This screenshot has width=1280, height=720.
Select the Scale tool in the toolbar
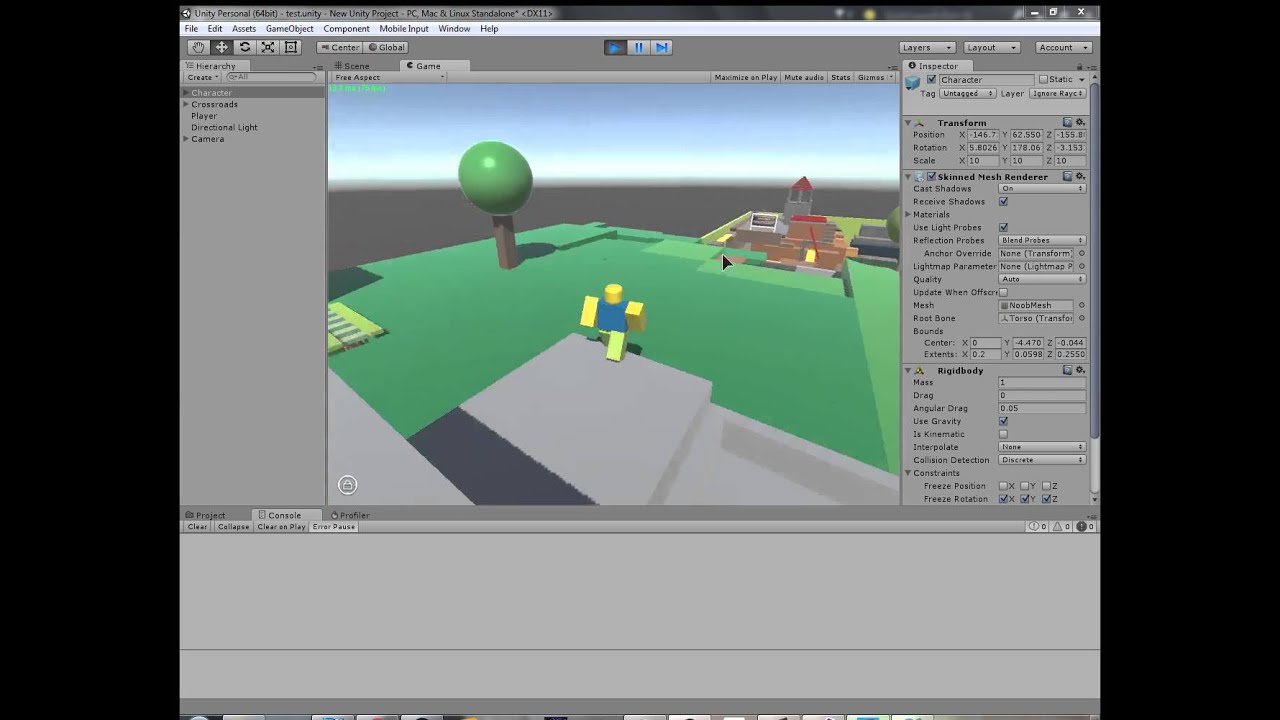tap(268, 47)
